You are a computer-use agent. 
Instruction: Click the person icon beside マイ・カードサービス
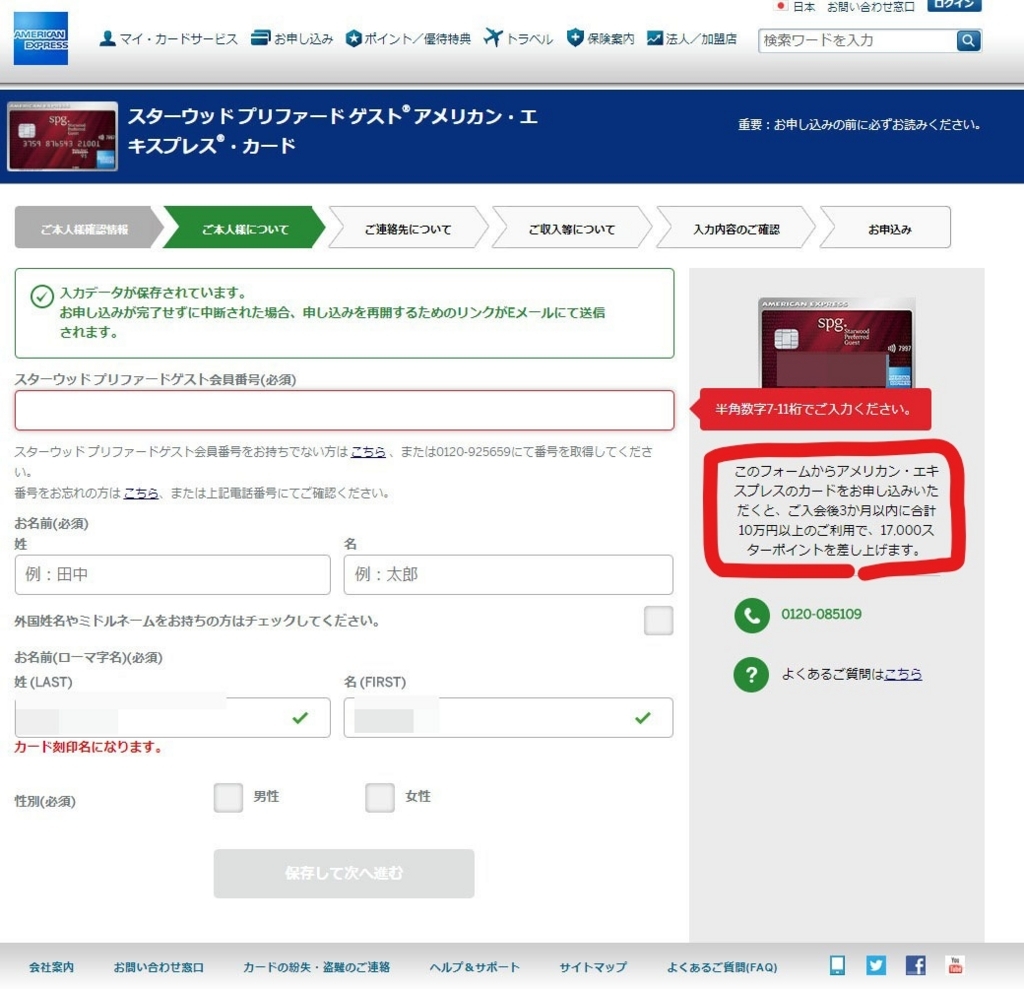107,39
